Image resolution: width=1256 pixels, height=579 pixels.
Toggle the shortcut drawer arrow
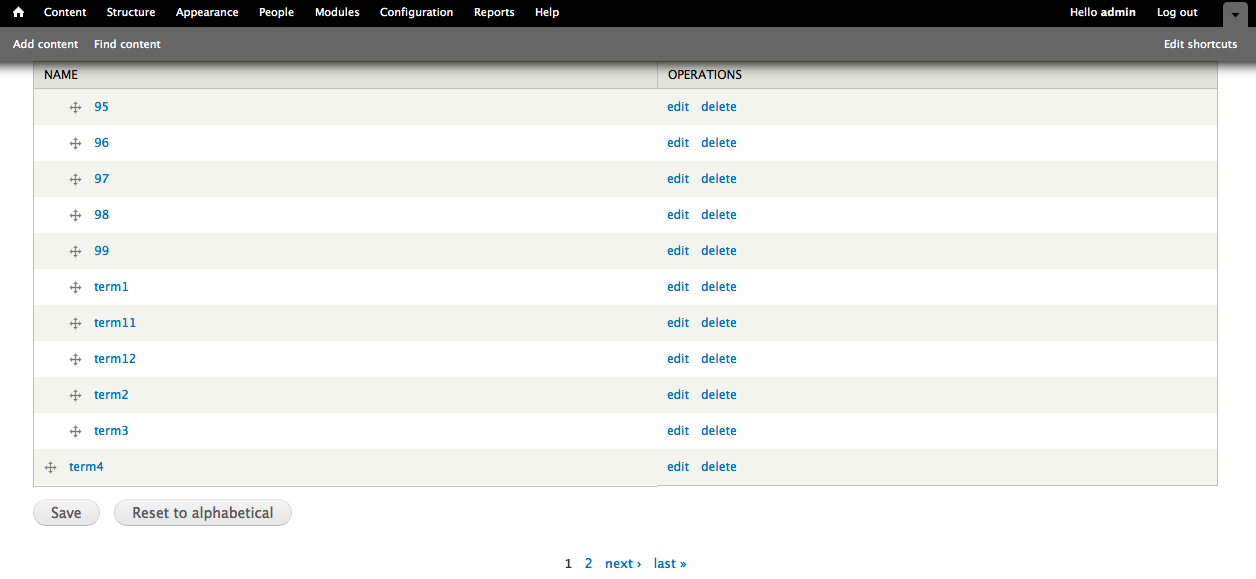(x=1236, y=14)
